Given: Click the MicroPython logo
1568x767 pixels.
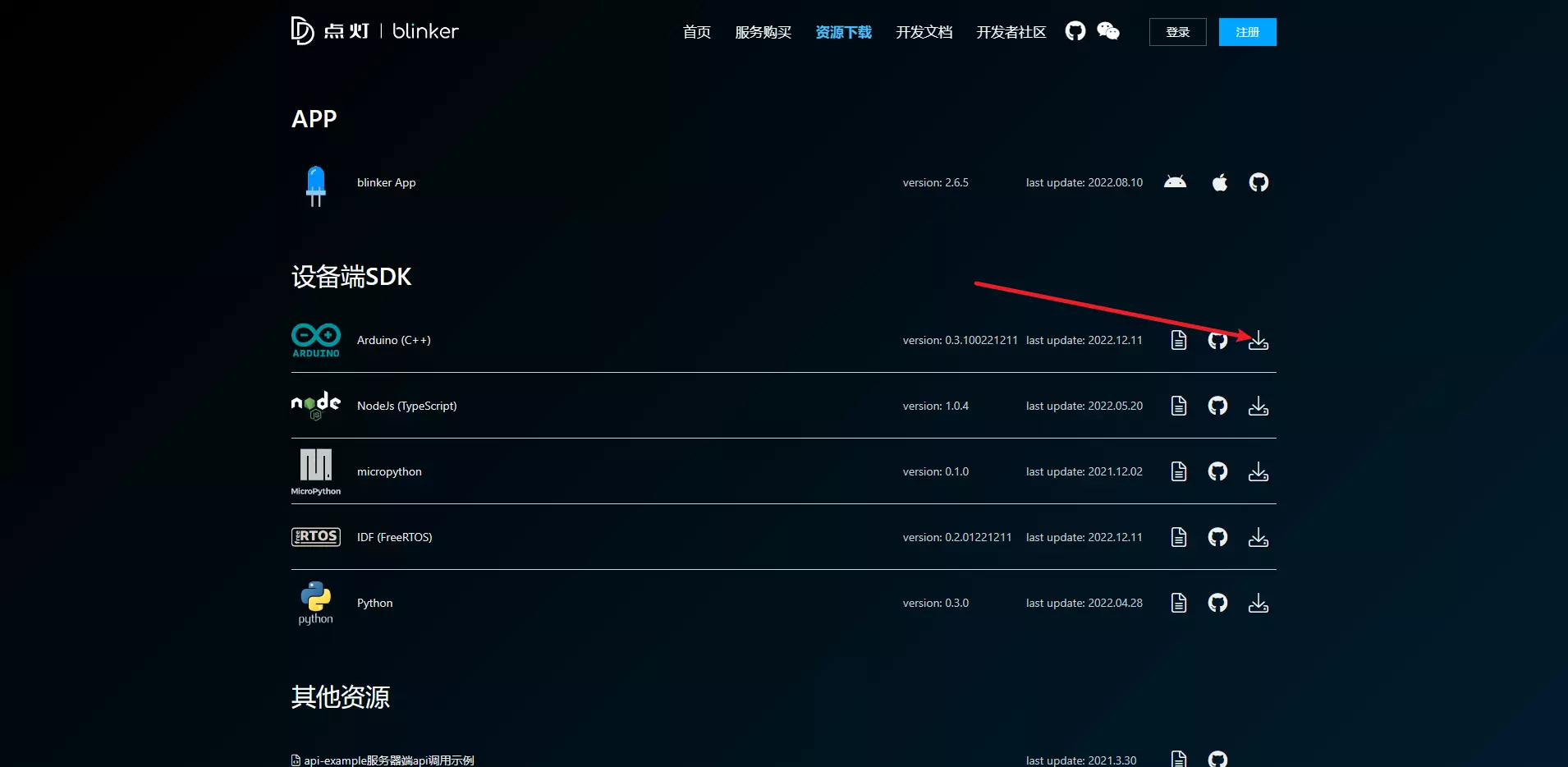Looking at the screenshot, I should [316, 472].
